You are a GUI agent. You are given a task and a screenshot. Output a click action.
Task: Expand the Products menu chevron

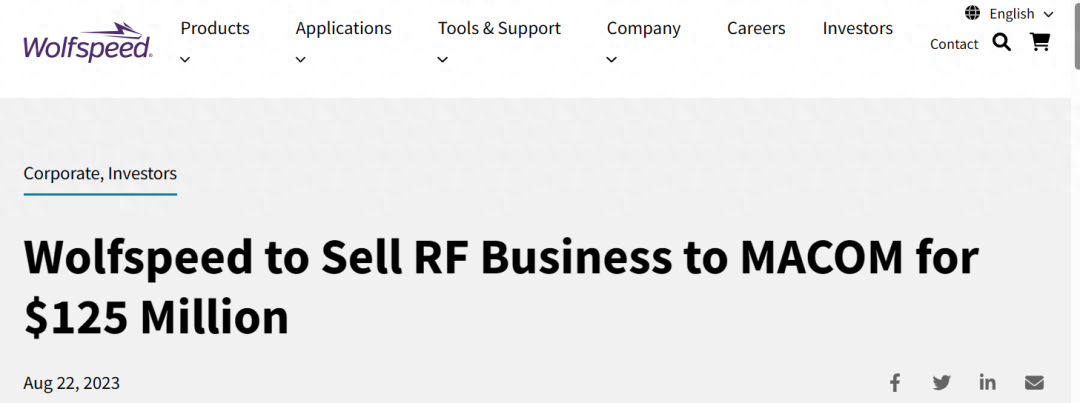[185, 59]
